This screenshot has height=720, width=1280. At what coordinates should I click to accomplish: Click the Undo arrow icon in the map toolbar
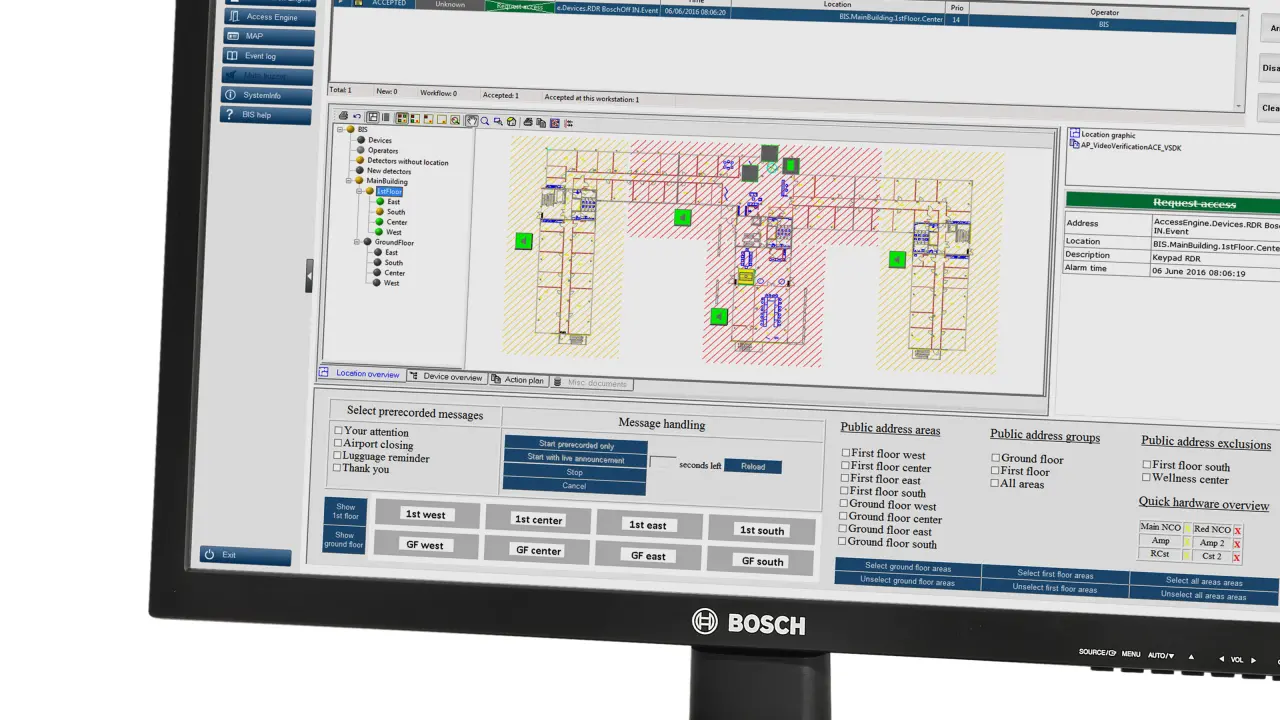coord(357,117)
